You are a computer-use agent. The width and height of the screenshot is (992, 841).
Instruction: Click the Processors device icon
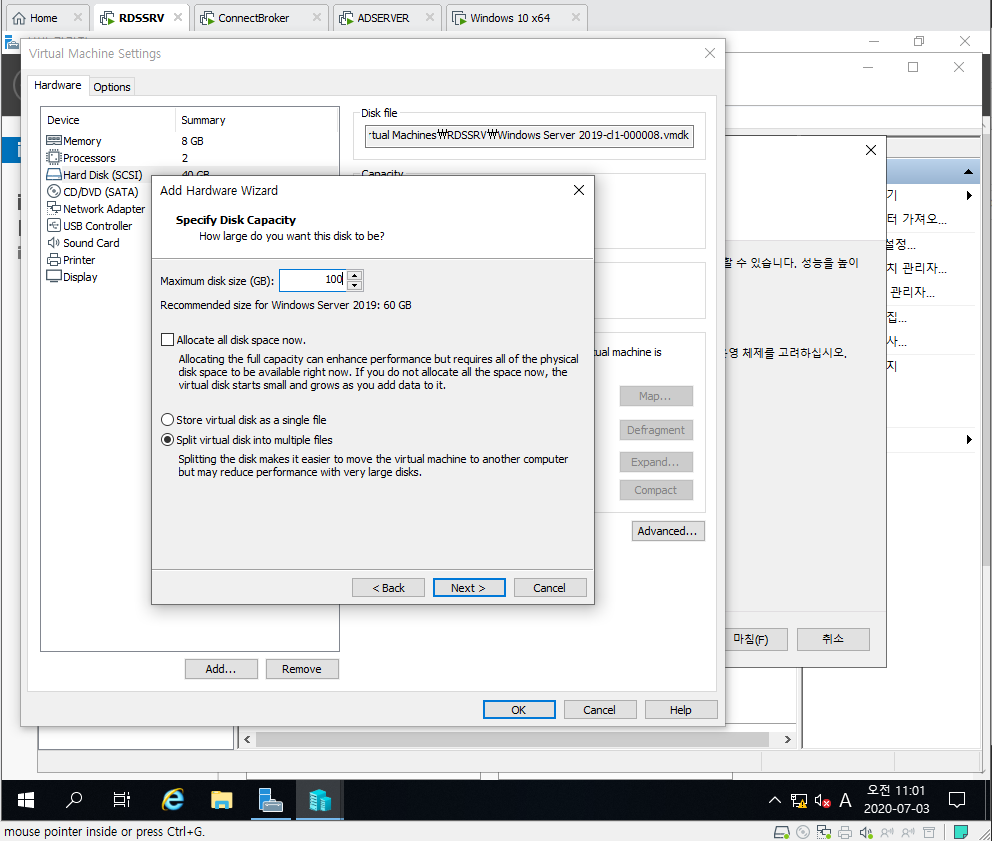click(54, 158)
